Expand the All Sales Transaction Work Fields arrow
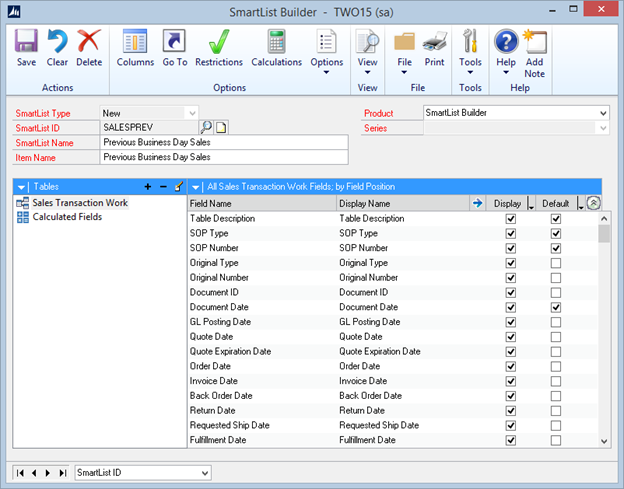Viewport: 624px width, 489px height. 195,187
